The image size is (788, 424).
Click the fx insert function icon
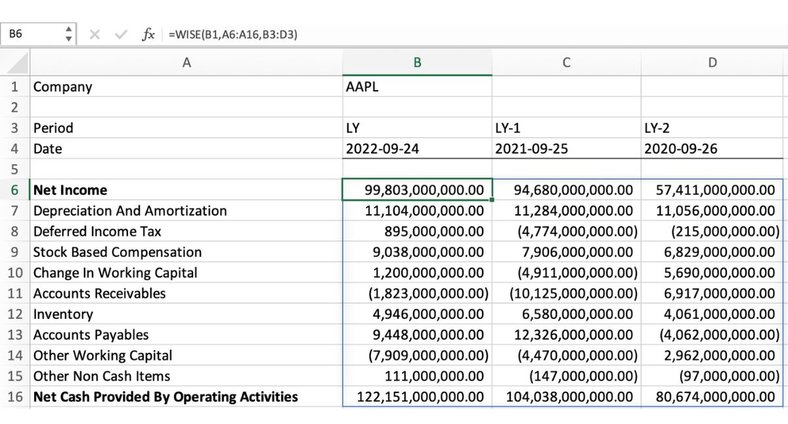click(148, 34)
